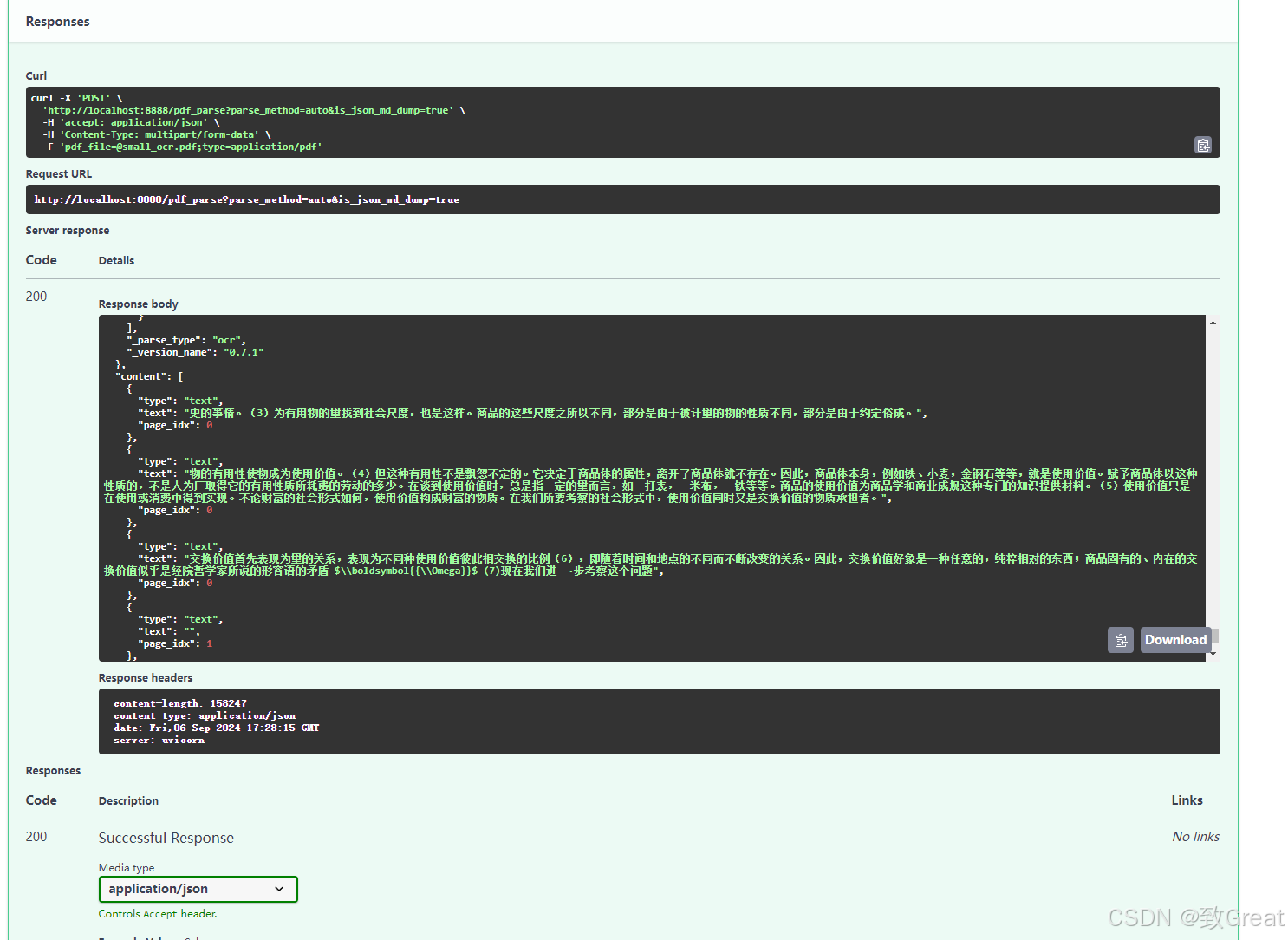This screenshot has width=1288, height=940.
Task: Click the 200 code beside Successful Response
Action: 36,837
